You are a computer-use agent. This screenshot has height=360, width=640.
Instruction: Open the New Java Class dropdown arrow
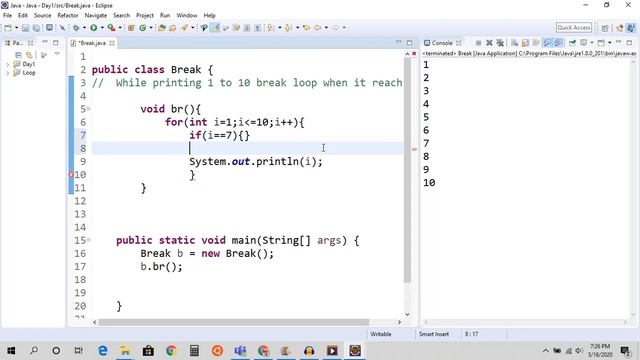coord(151,28)
